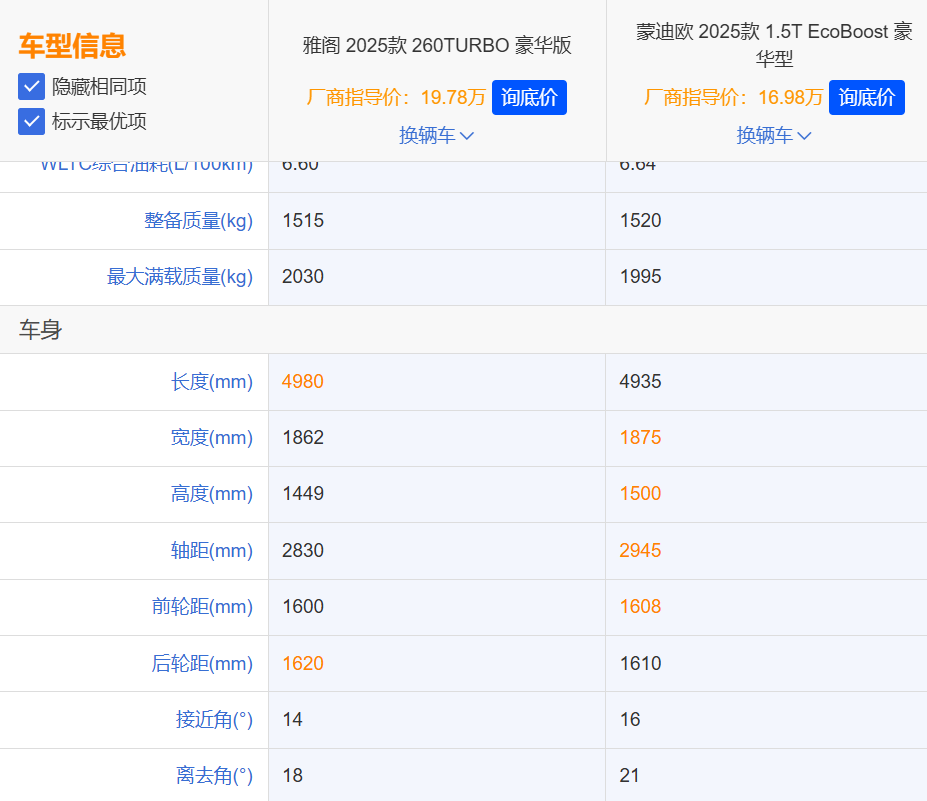Select the highlighted height value 1500
927x801 pixels.
click(640, 494)
